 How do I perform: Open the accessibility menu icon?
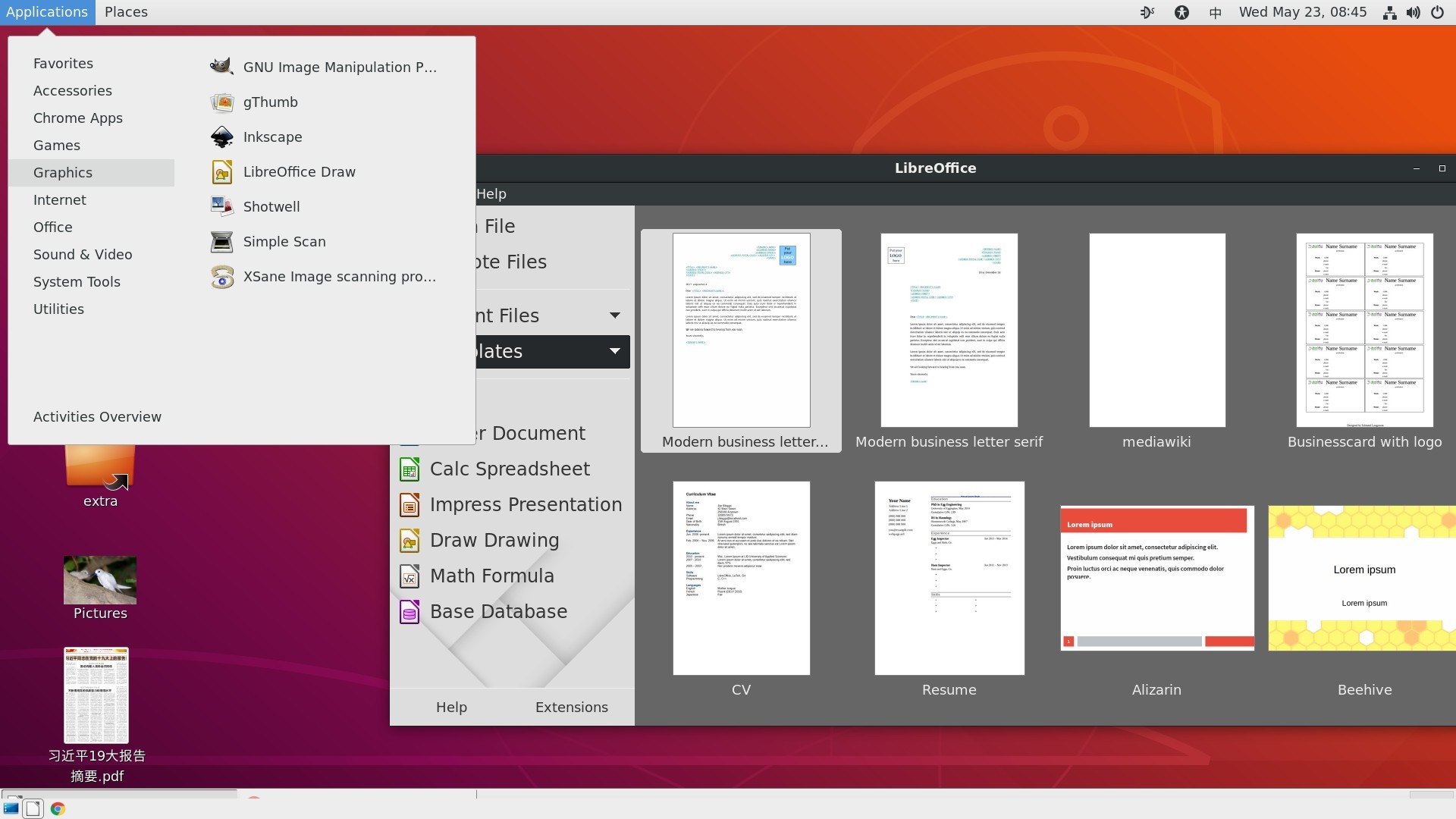coord(1181,12)
